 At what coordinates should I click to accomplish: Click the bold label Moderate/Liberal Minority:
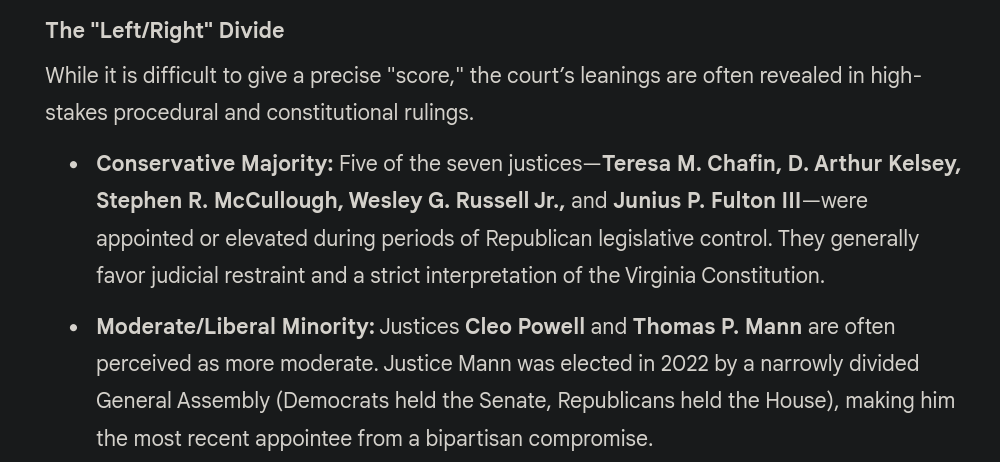(235, 327)
